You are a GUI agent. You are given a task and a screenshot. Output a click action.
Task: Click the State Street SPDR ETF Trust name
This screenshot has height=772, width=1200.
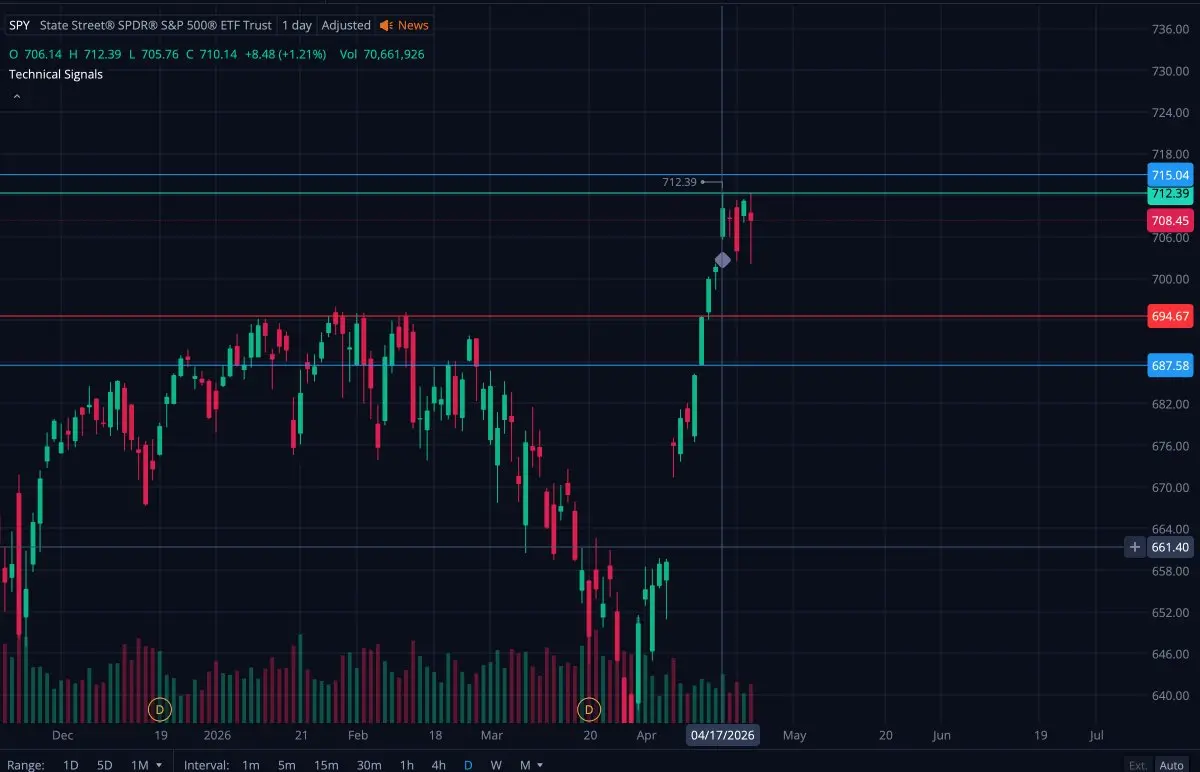click(x=154, y=25)
